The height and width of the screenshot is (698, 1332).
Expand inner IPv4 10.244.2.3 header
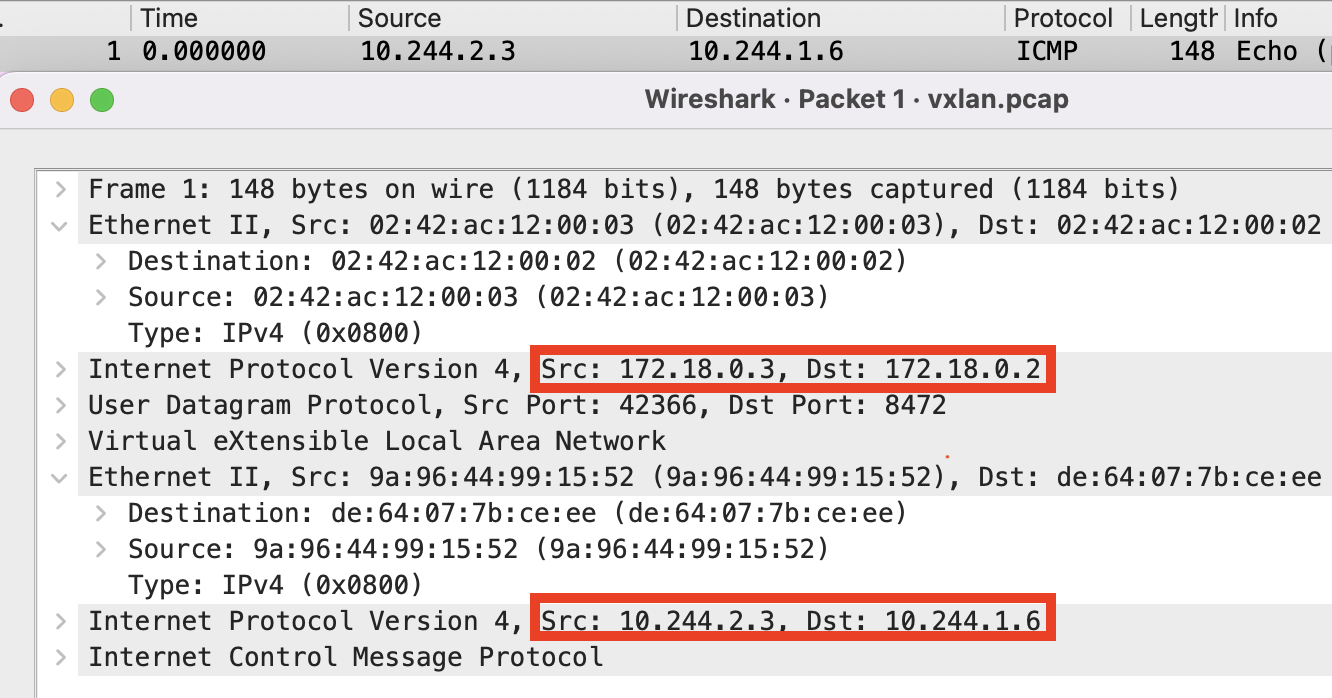61,621
